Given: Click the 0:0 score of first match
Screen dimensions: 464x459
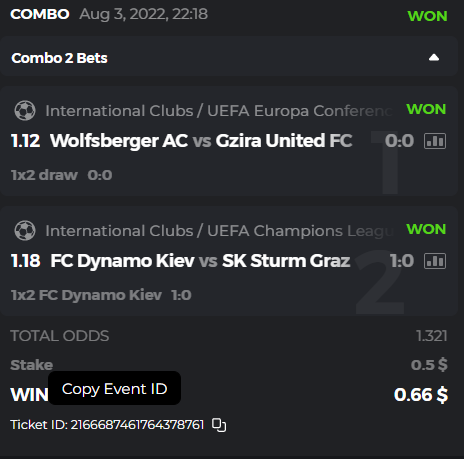Looking at the screenshot, I should pos(399,141).
